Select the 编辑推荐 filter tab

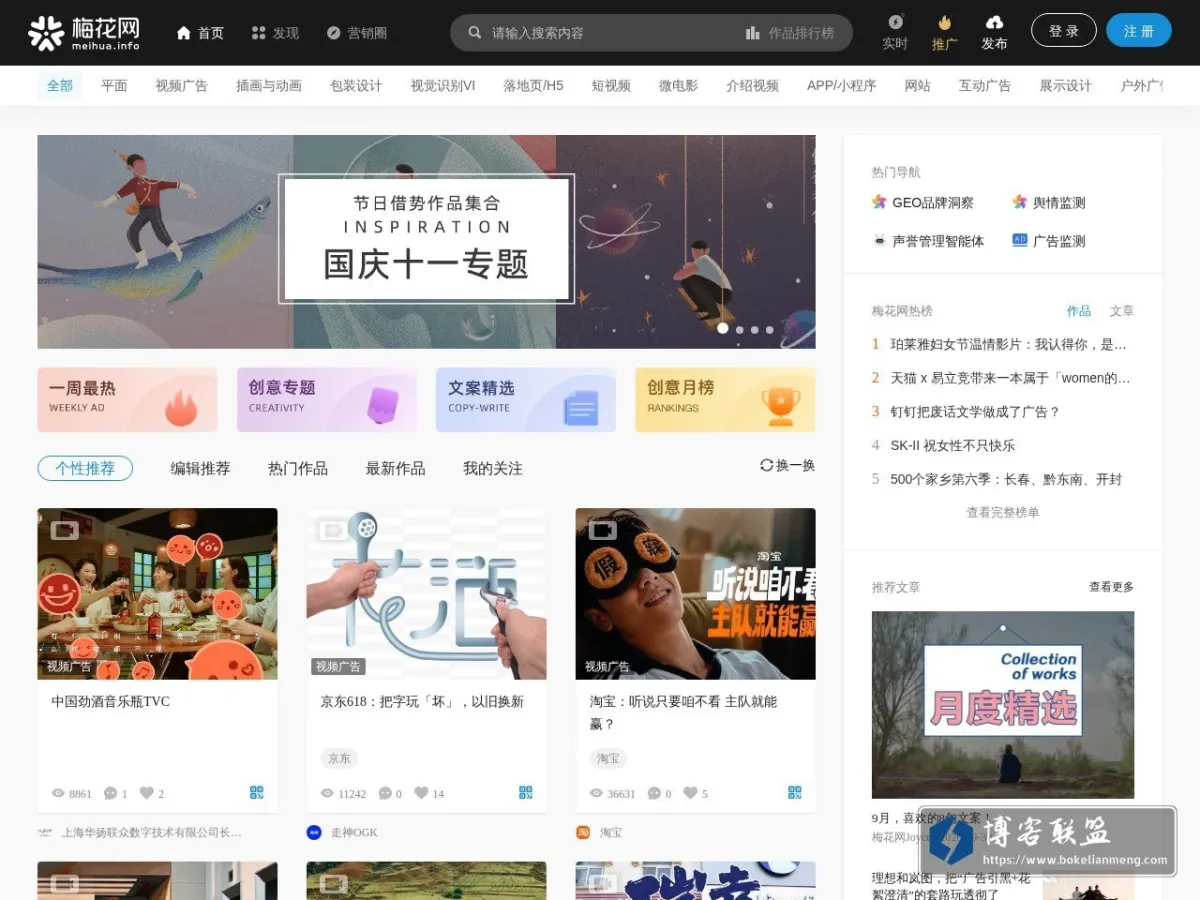coord(200,468)
